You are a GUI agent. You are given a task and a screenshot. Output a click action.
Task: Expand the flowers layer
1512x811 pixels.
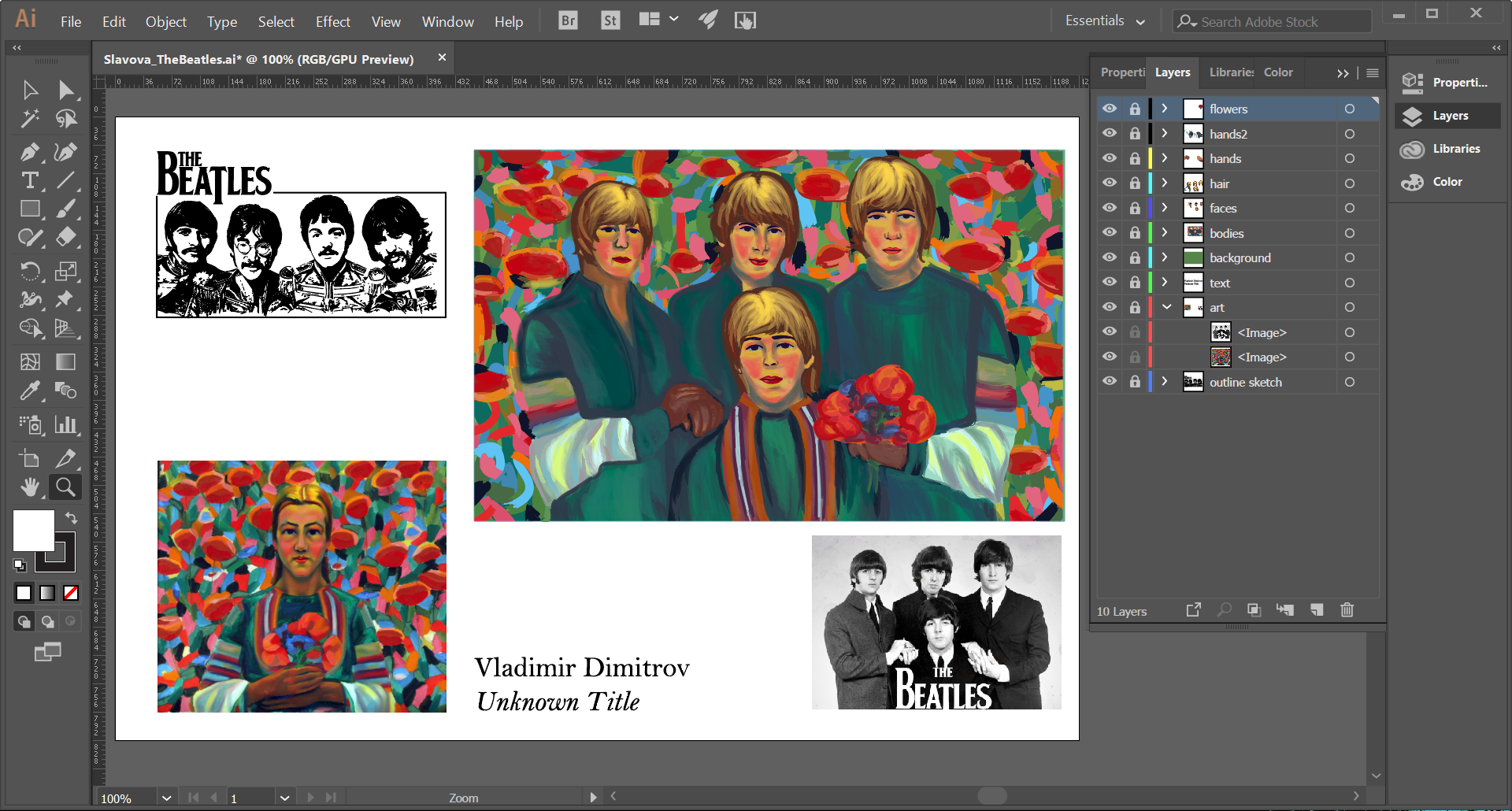coord(1165,109)
